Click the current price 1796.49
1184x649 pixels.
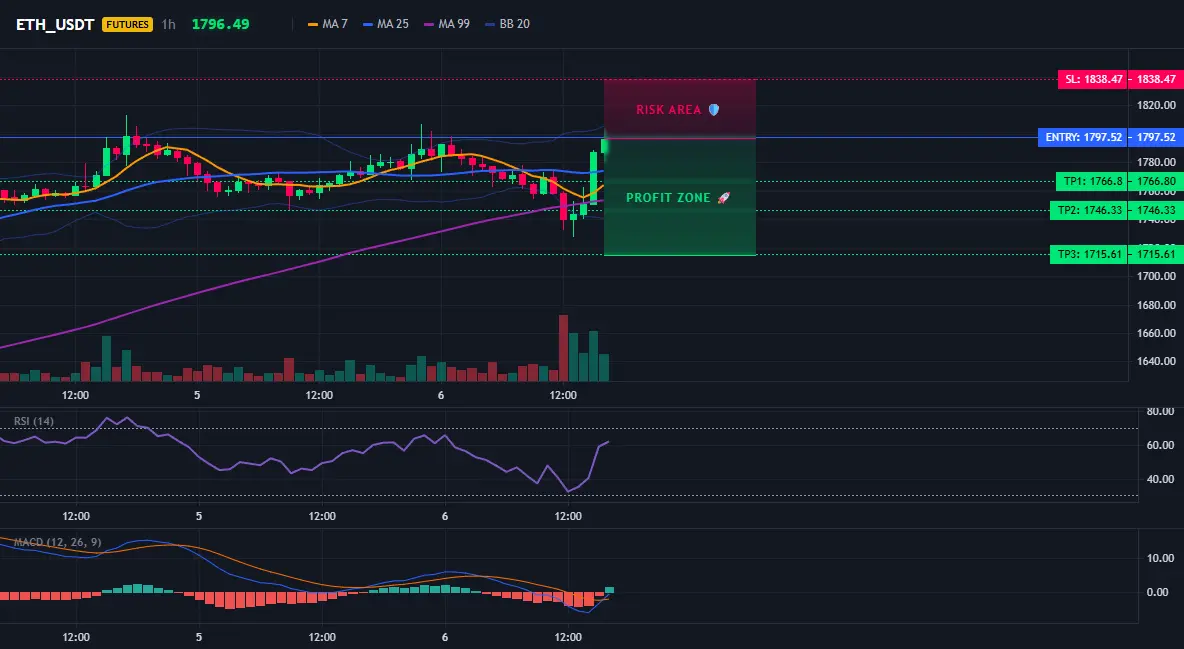coord(220,24)
